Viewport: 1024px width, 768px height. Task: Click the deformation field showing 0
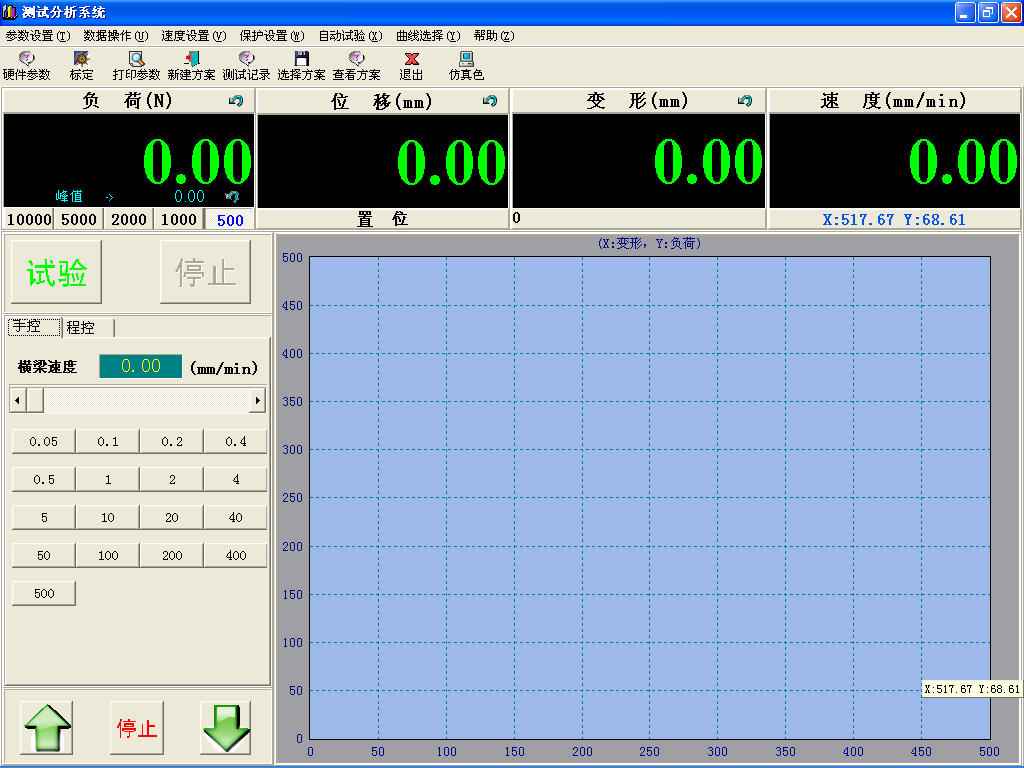638,218
